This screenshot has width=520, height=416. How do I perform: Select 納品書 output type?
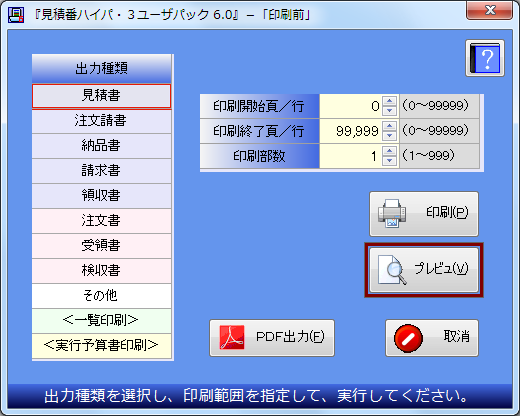click(x=102, y=146)
